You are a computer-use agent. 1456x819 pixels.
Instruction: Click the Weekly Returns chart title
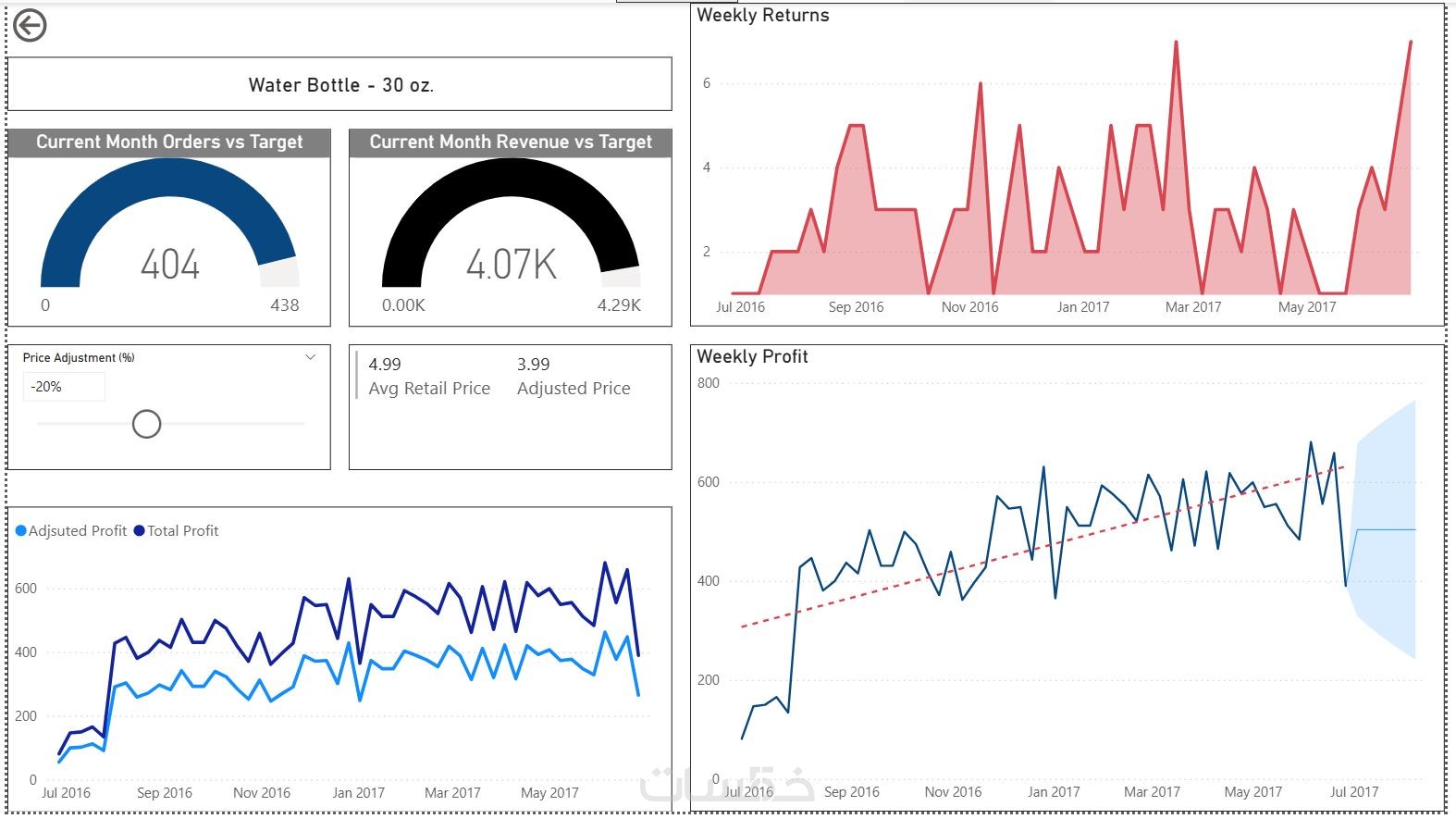[763, 16]
